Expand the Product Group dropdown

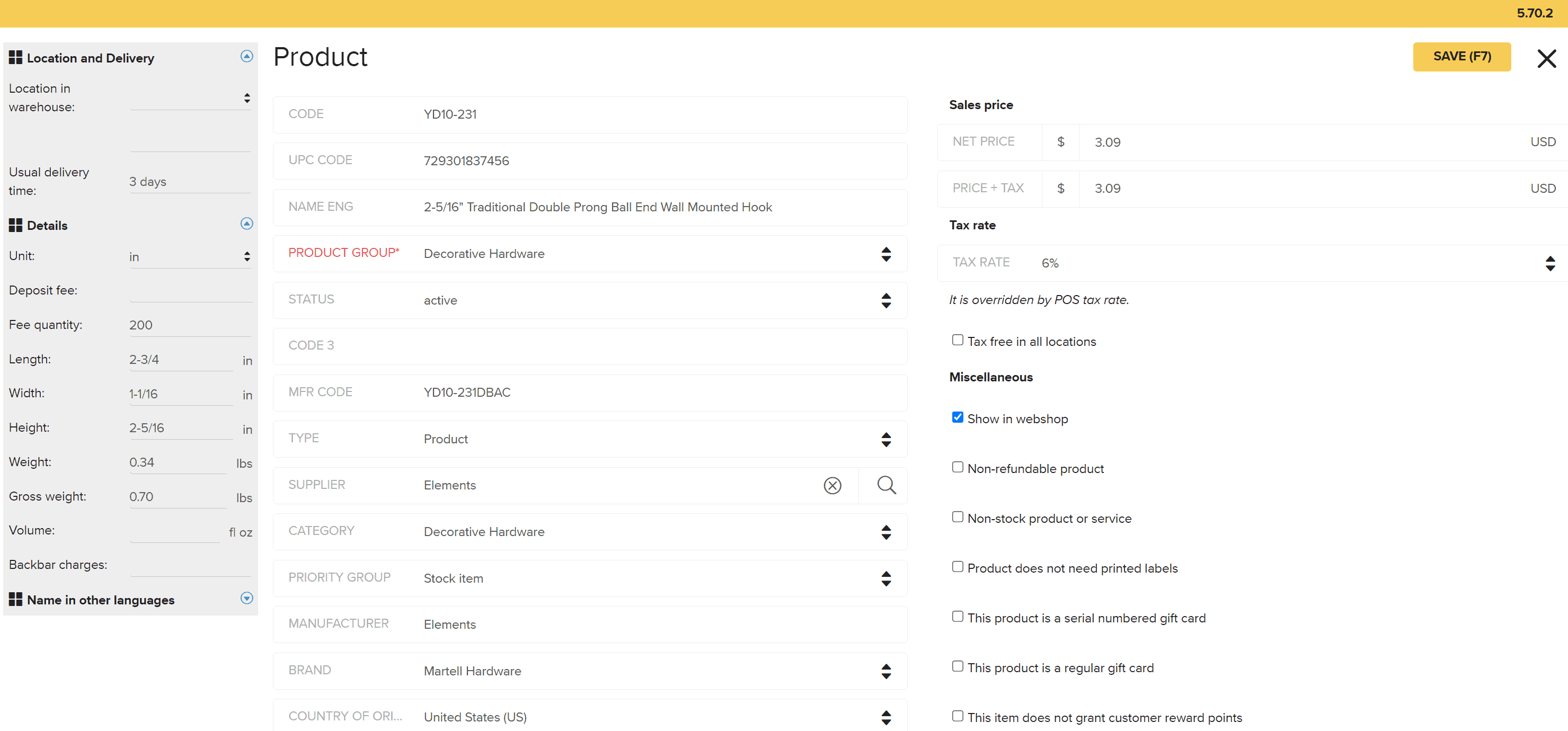(x=884, y=253)
